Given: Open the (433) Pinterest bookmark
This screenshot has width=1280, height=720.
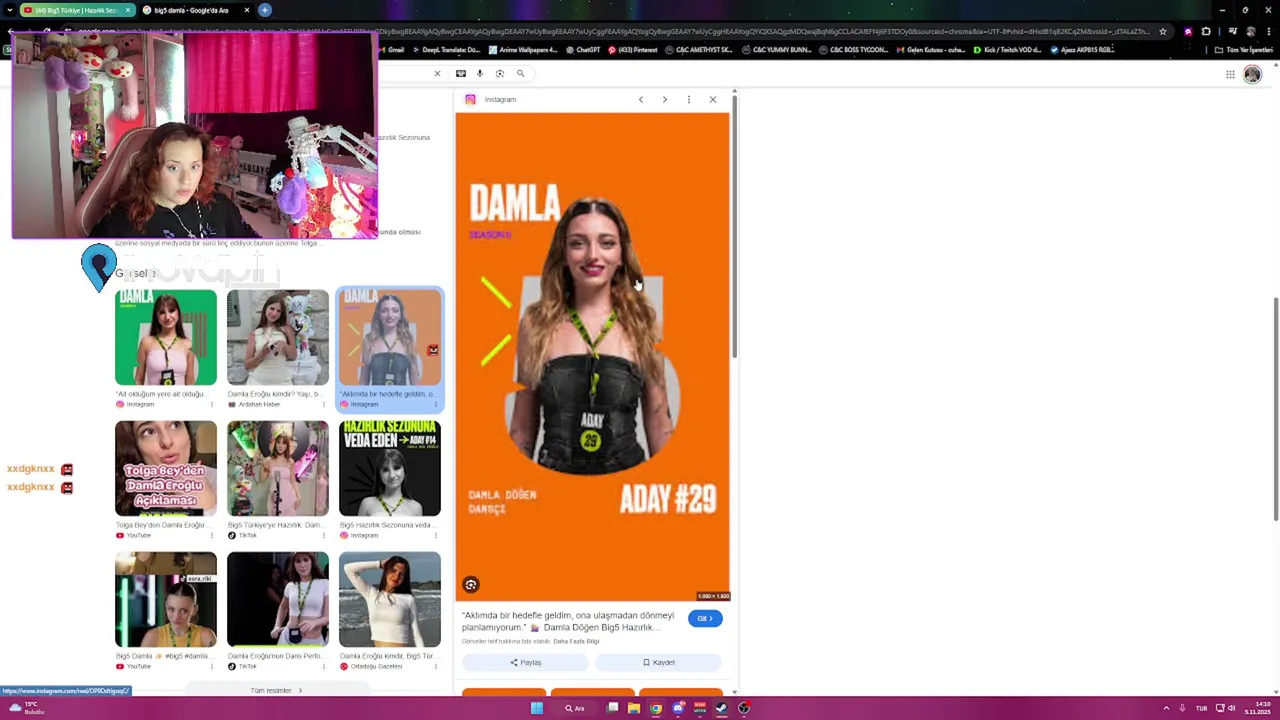Looking at the screenshot, I should click(632, 49).
